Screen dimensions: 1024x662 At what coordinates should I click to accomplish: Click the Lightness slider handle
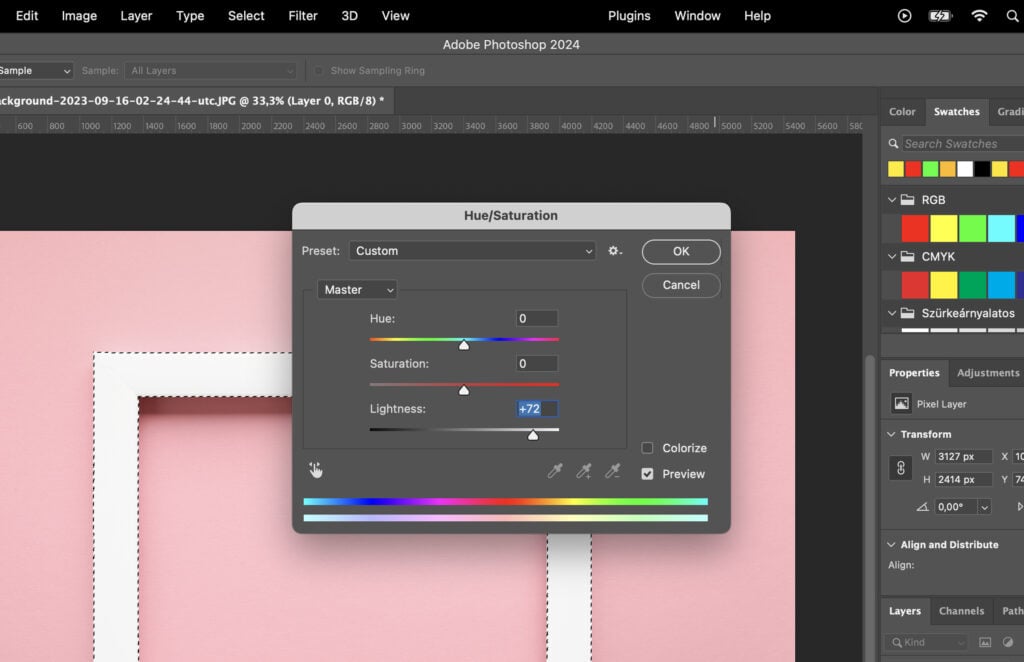click(x=533, y=434)
